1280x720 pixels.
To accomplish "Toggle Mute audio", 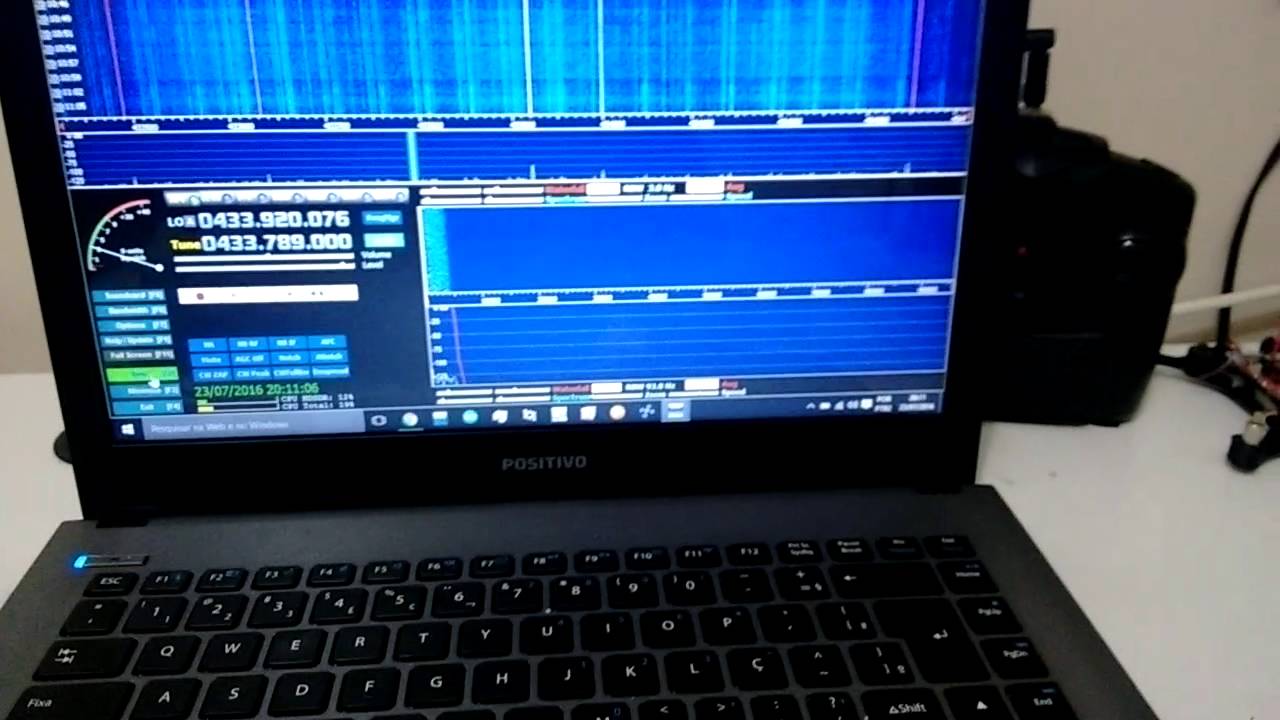I will pyautogui.click(x=210, y=359).
